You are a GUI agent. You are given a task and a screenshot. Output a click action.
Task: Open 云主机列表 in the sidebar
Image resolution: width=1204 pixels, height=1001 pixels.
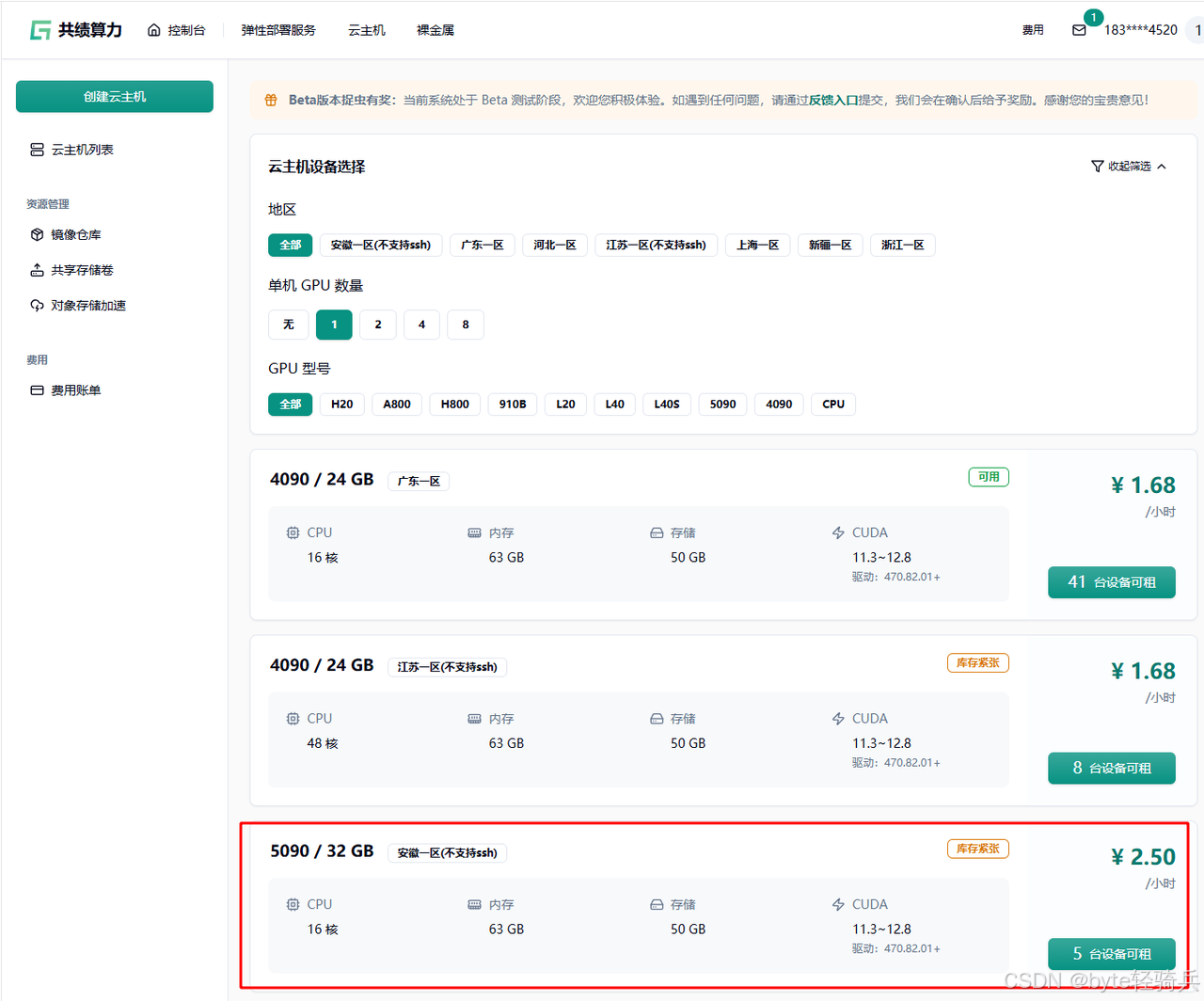click(82, 150)
